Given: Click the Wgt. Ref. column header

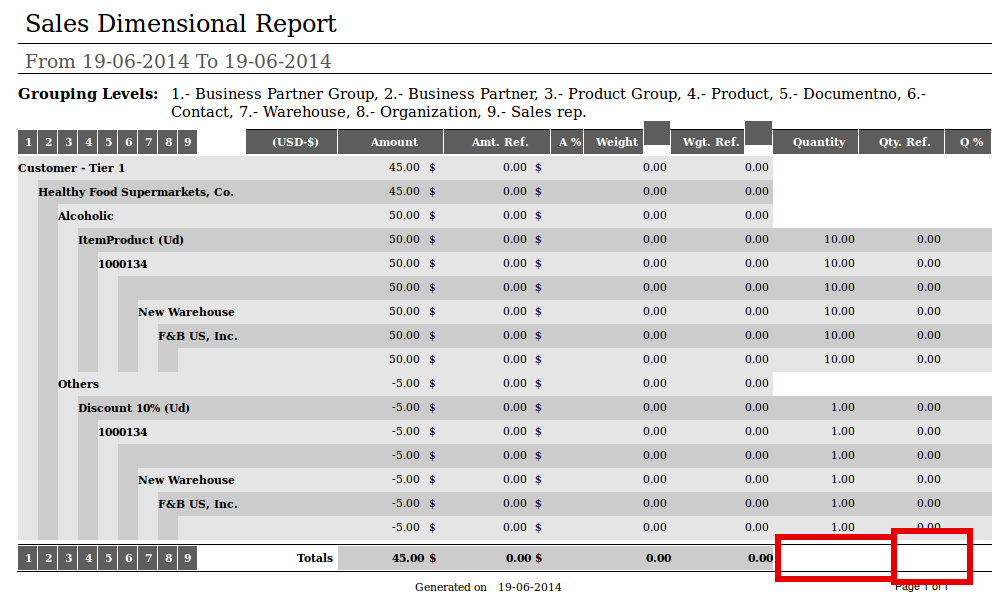Looking at the screenshot, I should (711, 142).
